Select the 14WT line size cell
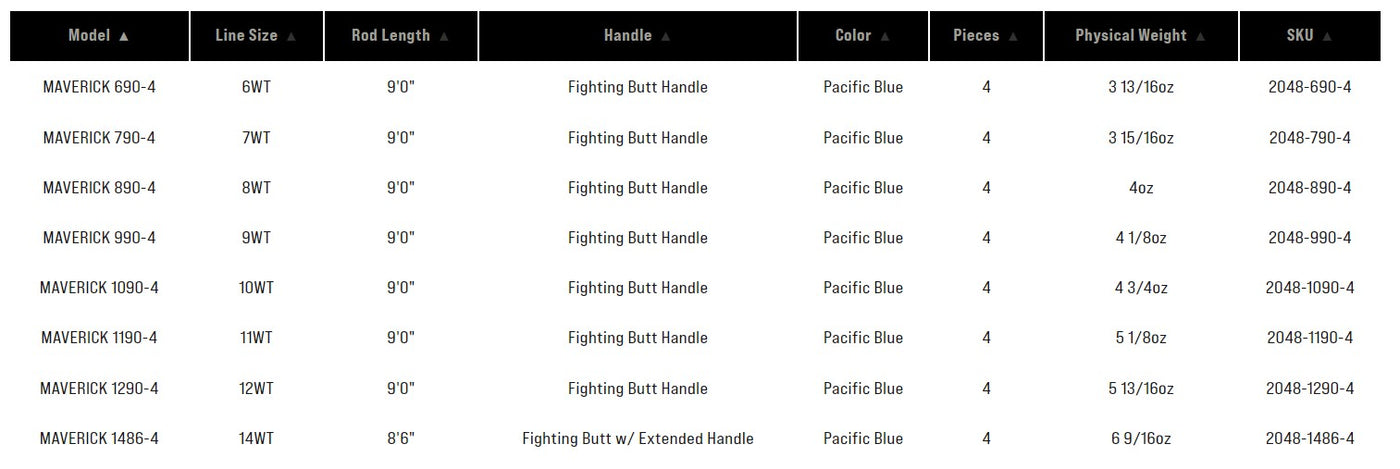The image size is (1400, 469). [x=256, y=438]
